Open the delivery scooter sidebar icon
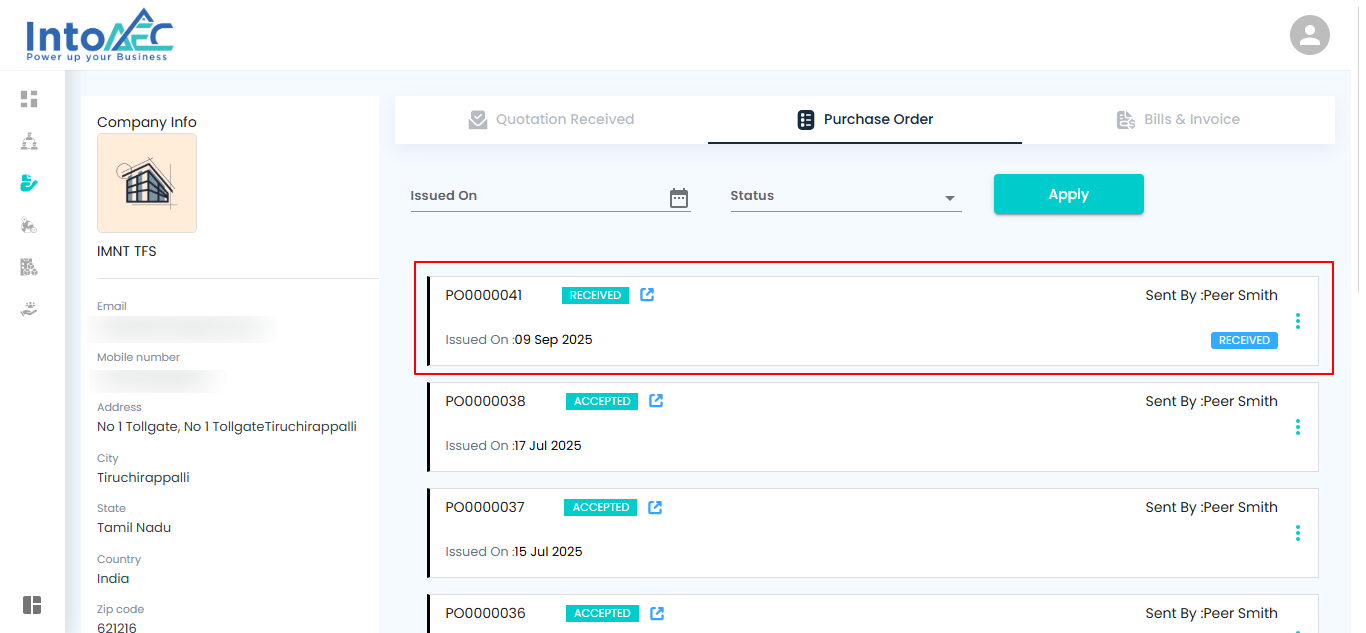This screenshot has height=633, width=1366. point(29,226)
